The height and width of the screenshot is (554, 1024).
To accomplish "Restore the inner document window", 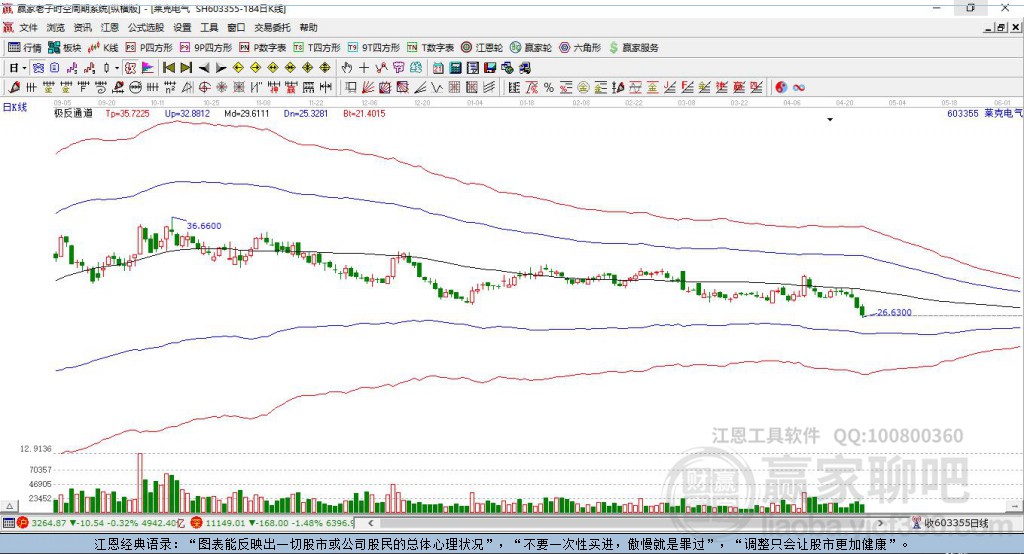I will tap(1001, 27).
